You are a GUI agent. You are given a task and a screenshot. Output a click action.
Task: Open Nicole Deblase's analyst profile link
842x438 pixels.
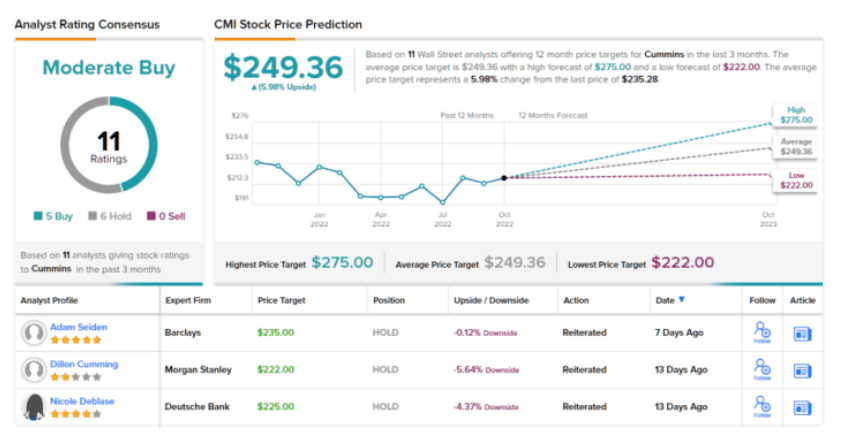83,400
